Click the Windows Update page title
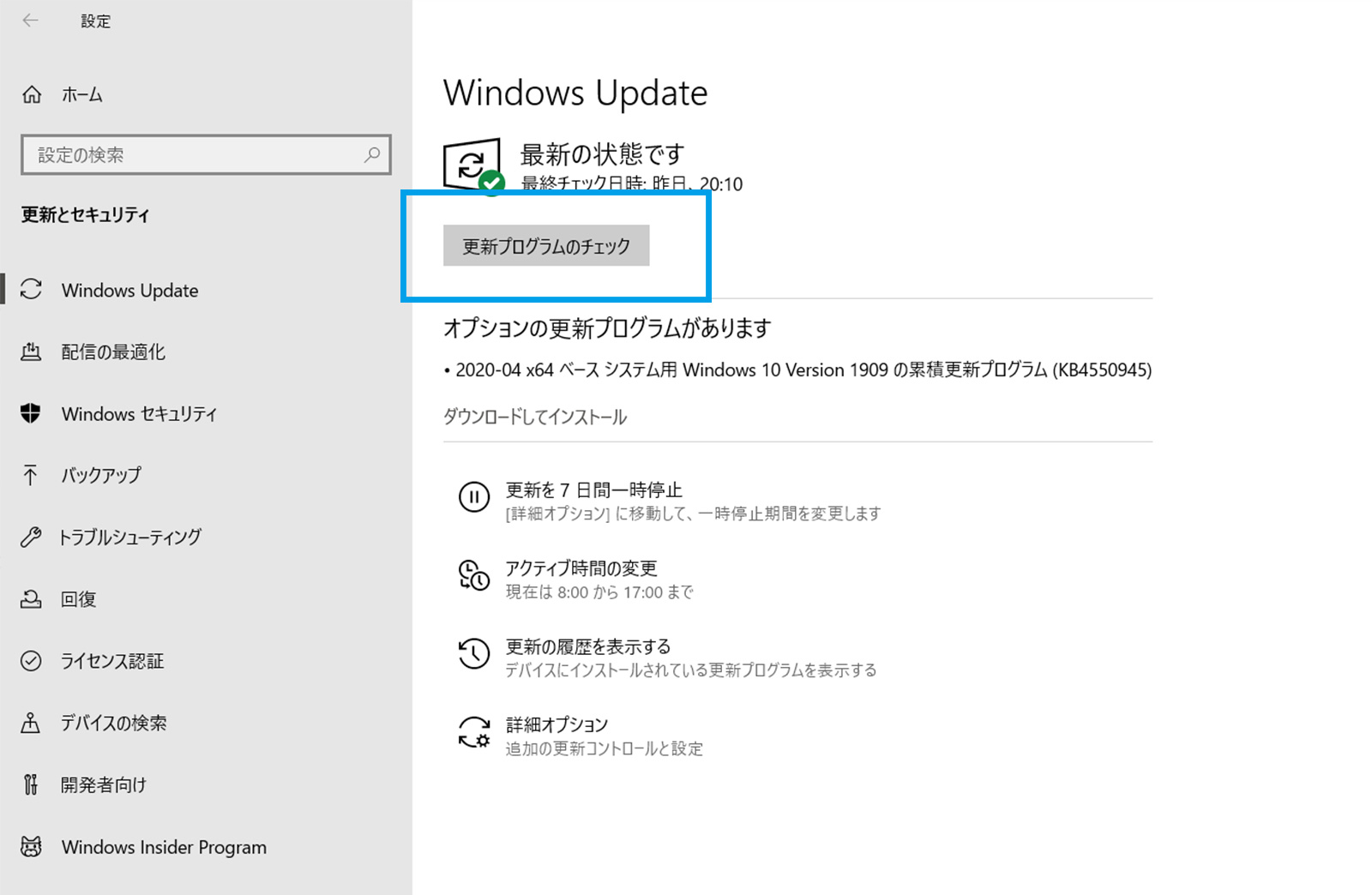 coord(575,93)
